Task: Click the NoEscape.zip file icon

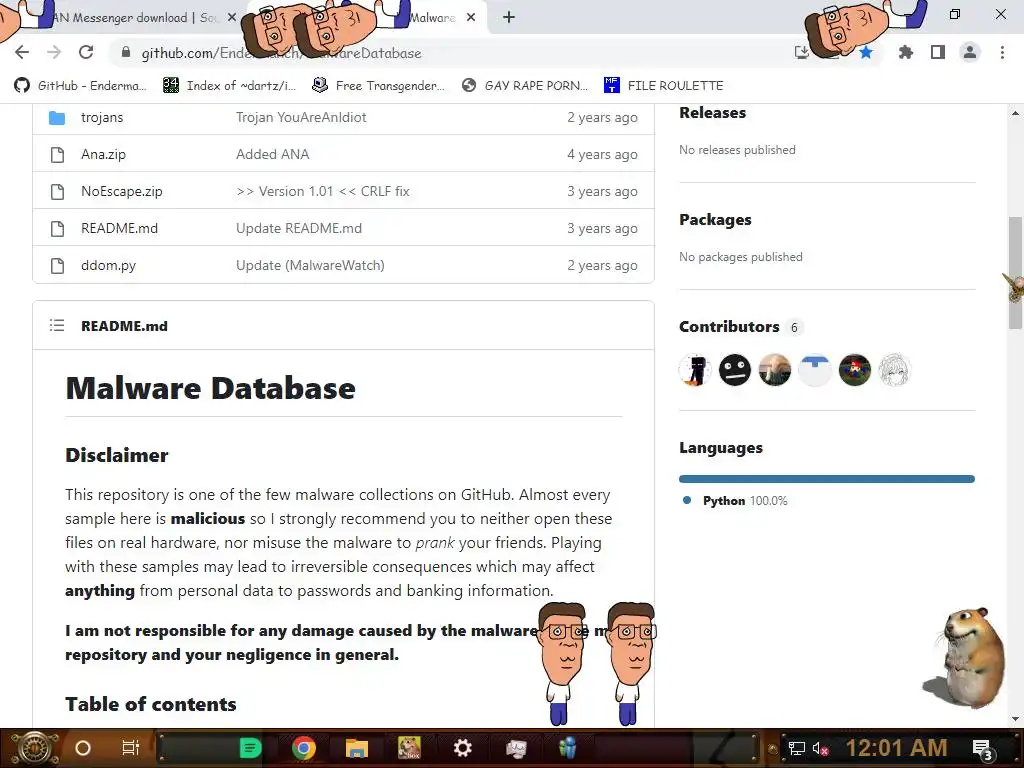Action: pos(57,191)
